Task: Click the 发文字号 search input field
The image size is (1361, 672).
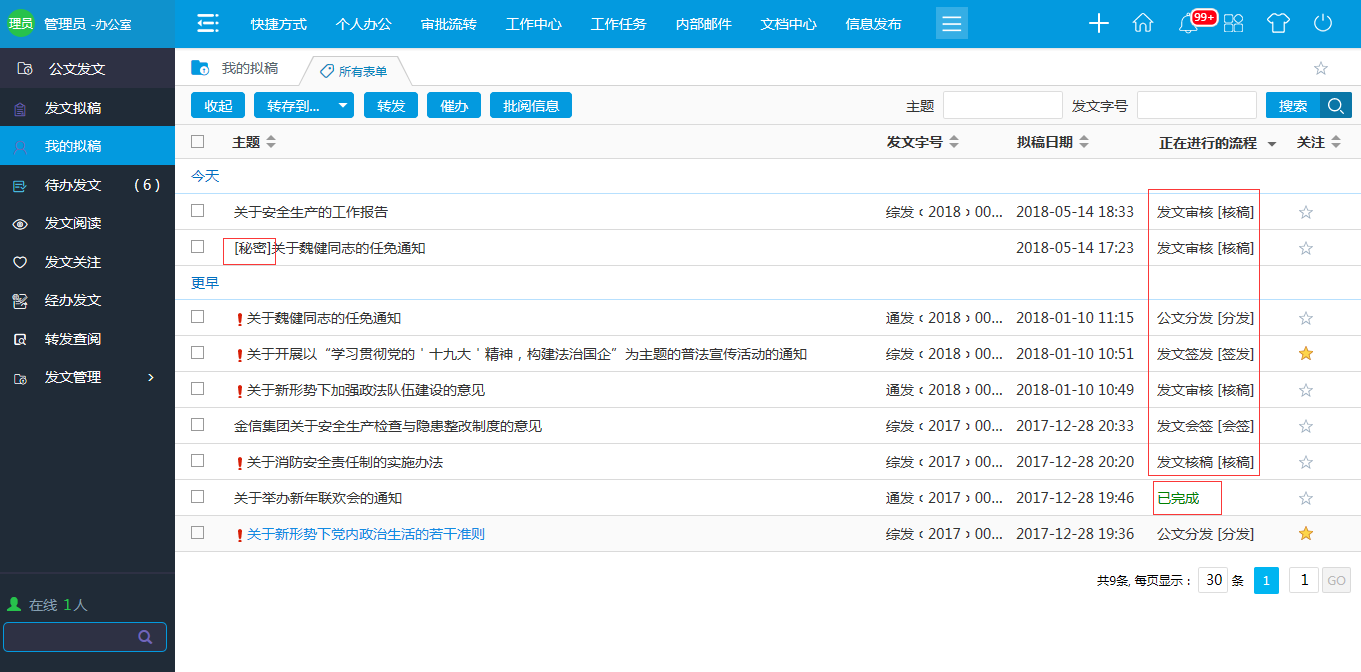Action: (x=1196, y=105)
